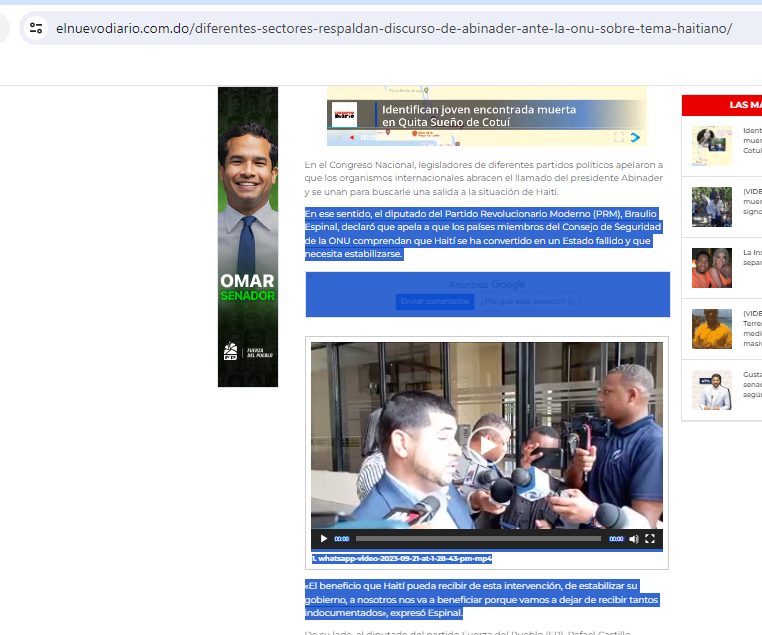Play the video with the center play button
762x635 pixels.
coord(486,445)
